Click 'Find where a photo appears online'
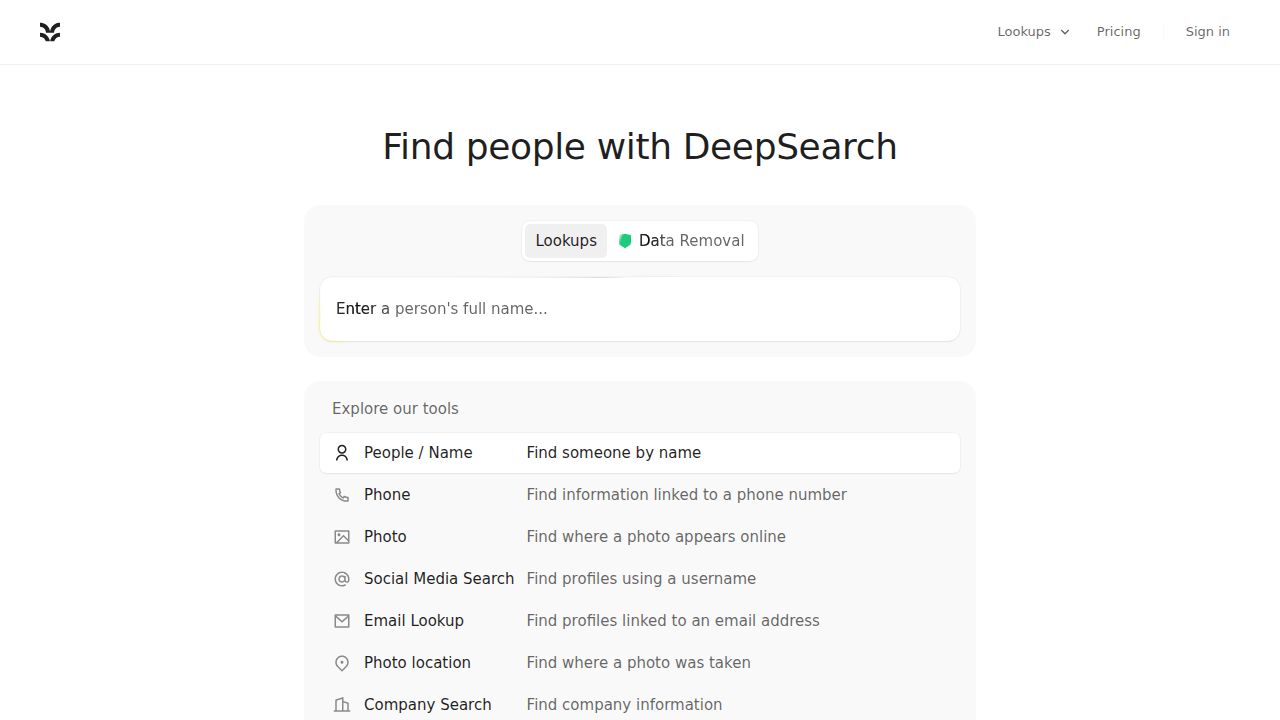 pos(656,537)
